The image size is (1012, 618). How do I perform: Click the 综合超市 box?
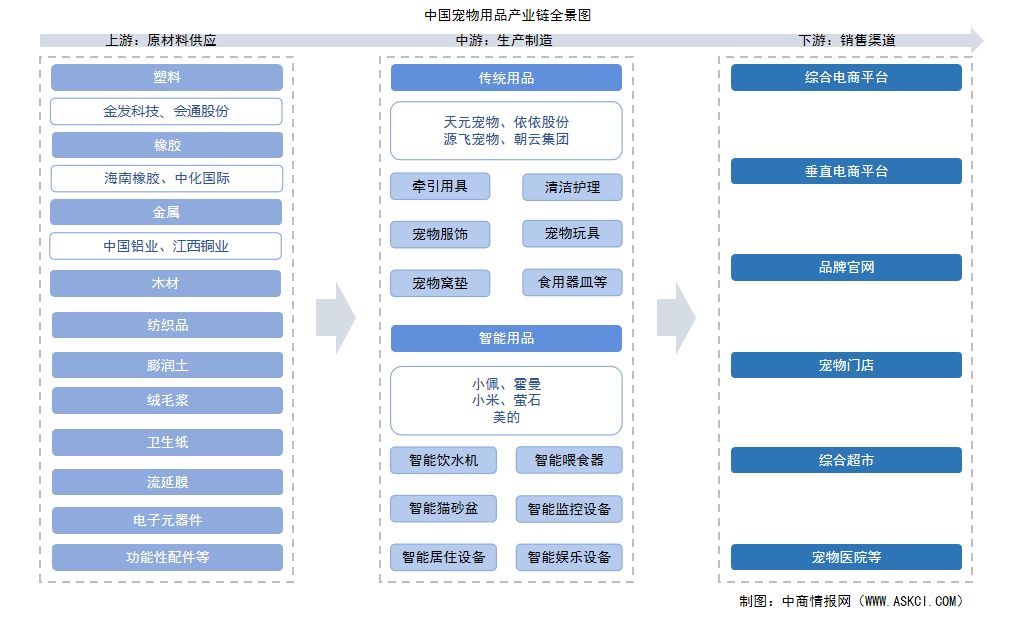[x=846, y=460]
